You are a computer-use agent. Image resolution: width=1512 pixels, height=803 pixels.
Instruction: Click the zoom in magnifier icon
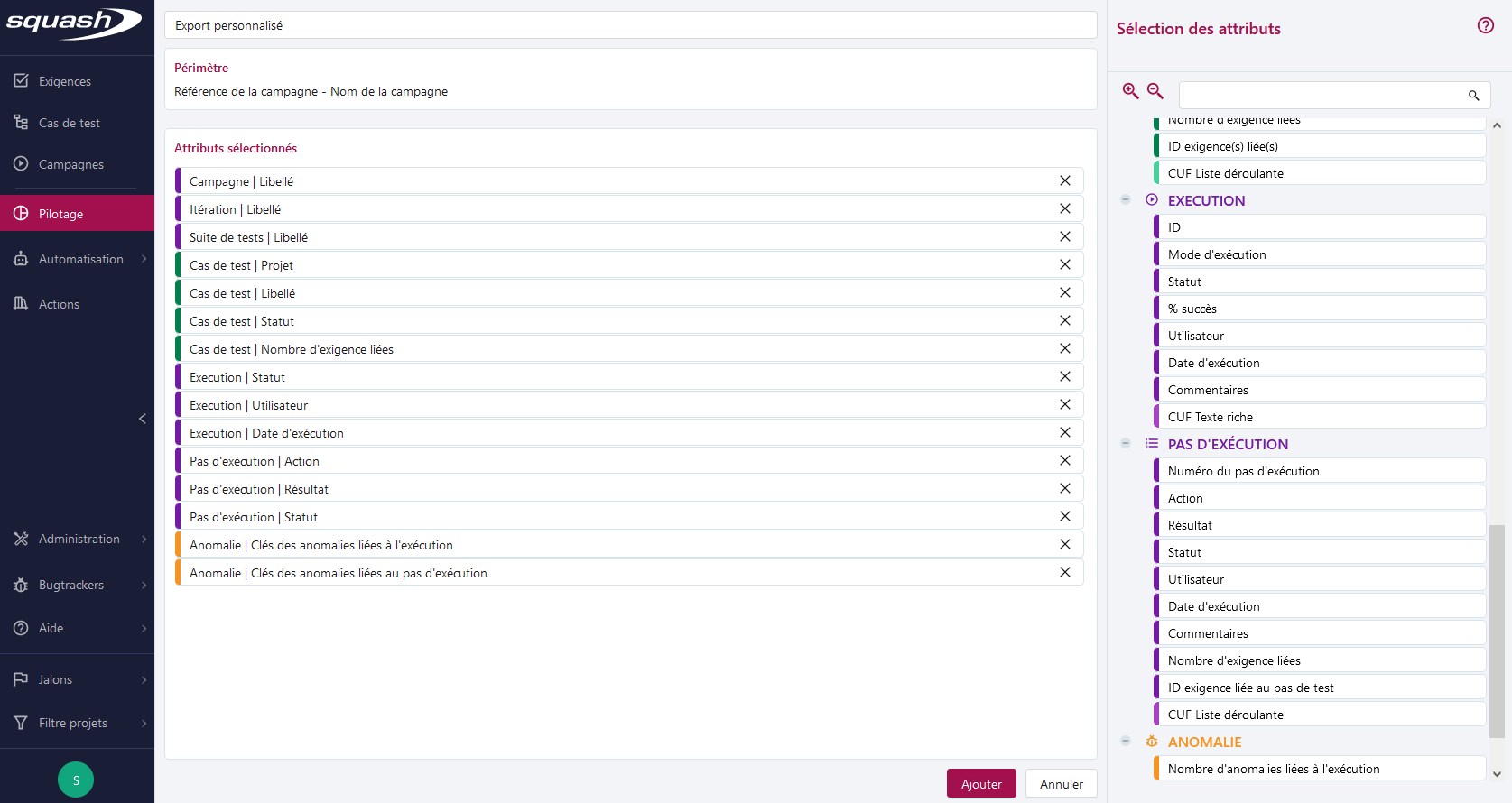1130,91
